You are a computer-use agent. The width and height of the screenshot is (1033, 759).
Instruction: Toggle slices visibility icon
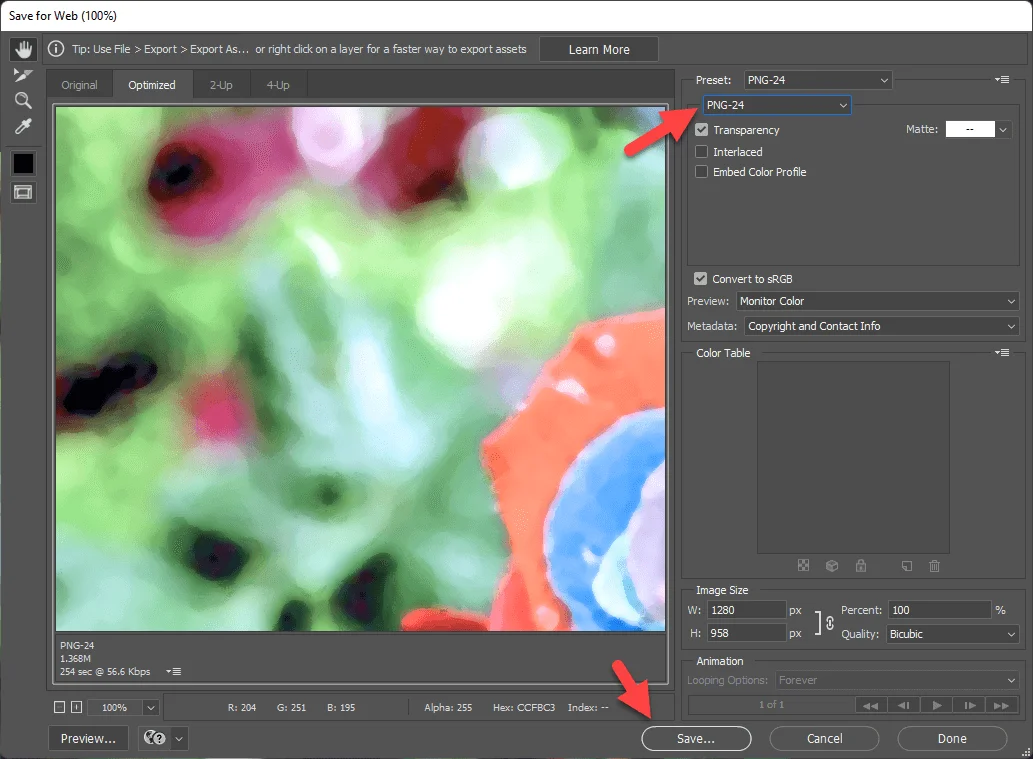(x=23, y=192)
